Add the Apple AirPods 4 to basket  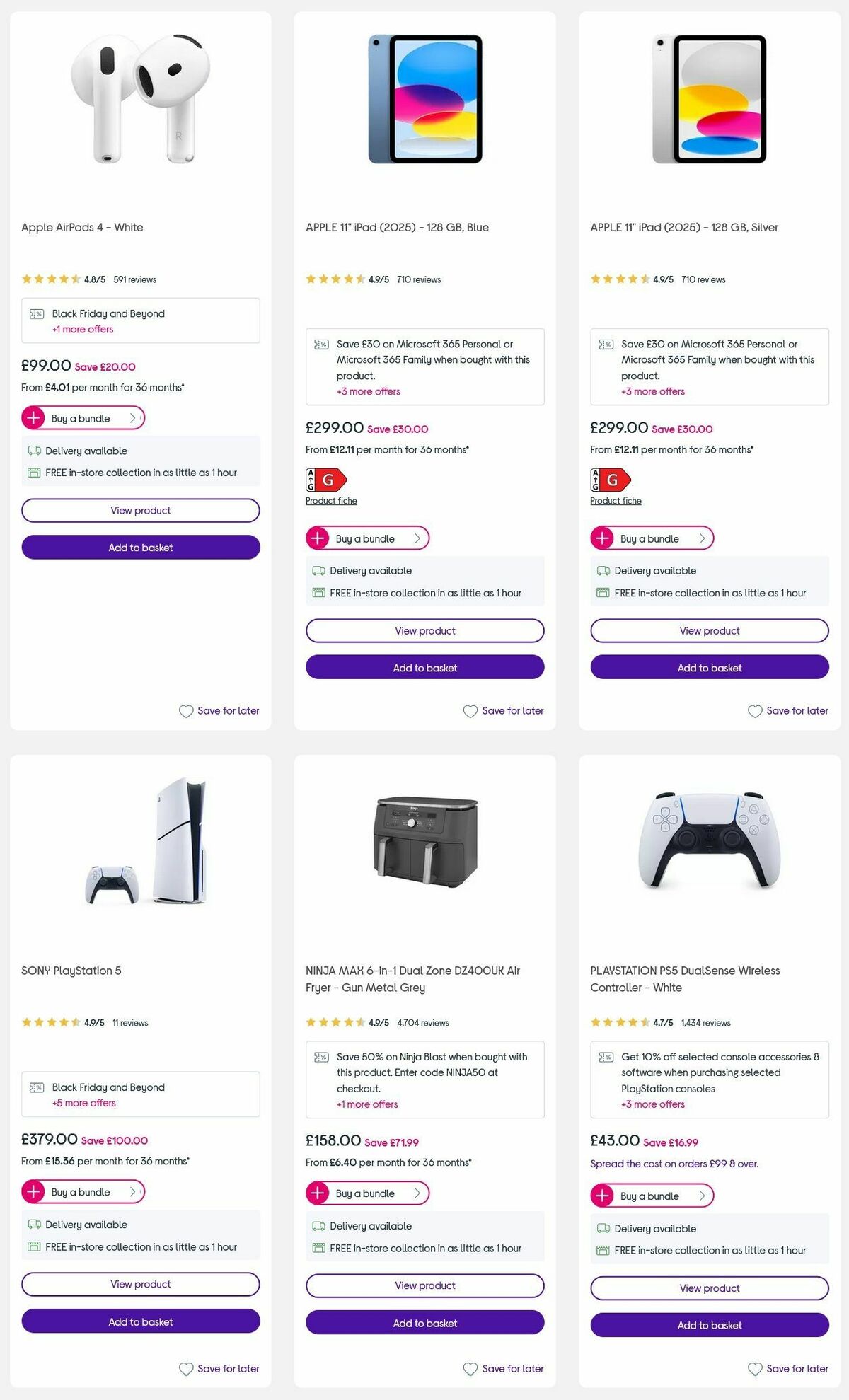point(141,547)
